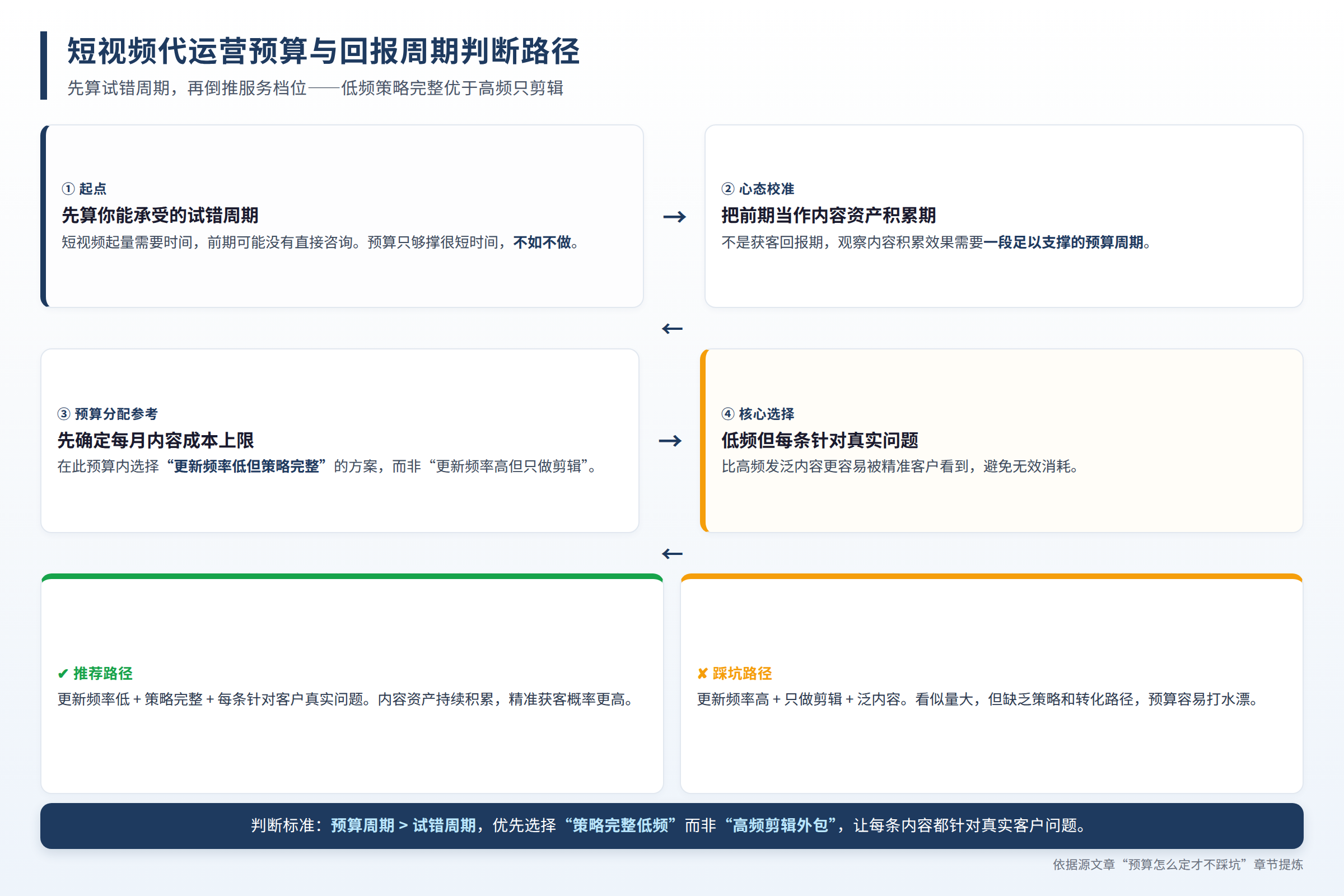Viewport: 1344px width, 896px height.
Task: Click the sentence 短视频起量需要时间 in card ①
Action: (127, 242)
